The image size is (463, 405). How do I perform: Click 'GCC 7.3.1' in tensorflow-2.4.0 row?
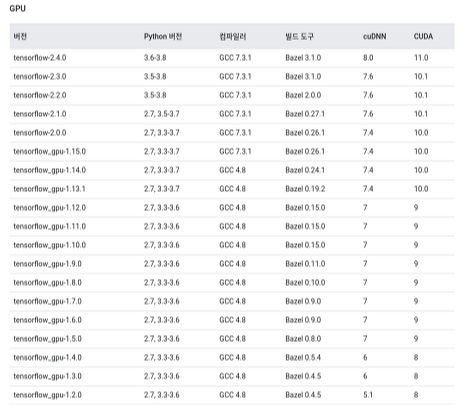pos(235,58)
